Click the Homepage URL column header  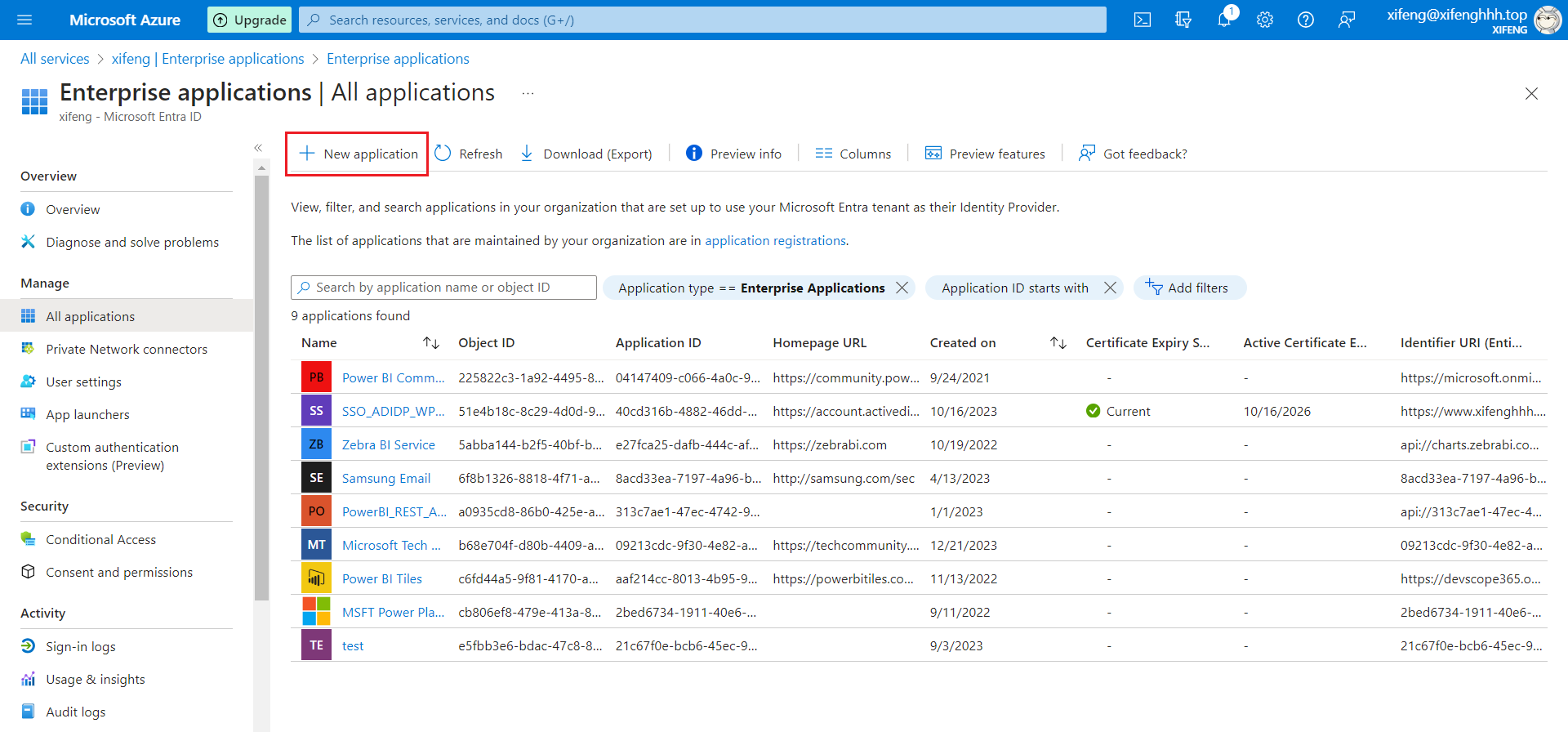(819, 343)
